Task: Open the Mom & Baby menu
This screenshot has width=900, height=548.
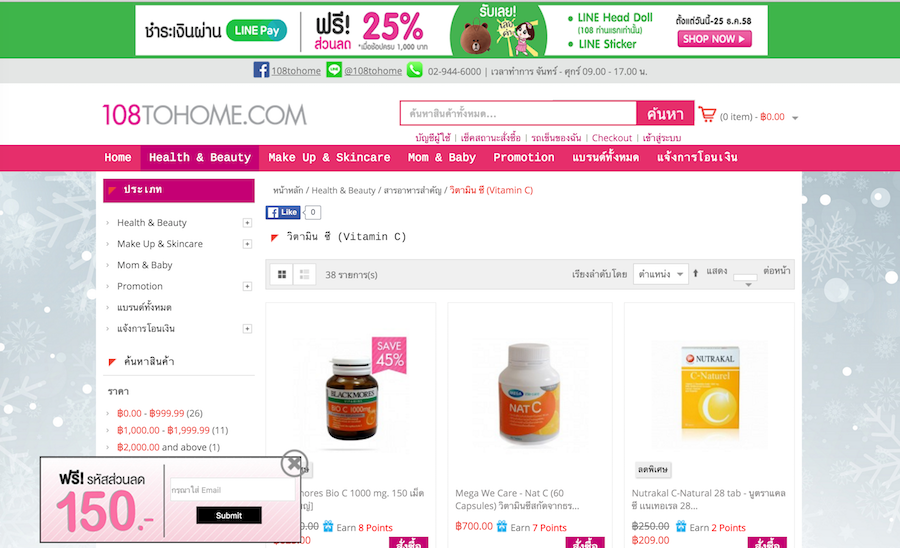Action: tap(441, 158)
